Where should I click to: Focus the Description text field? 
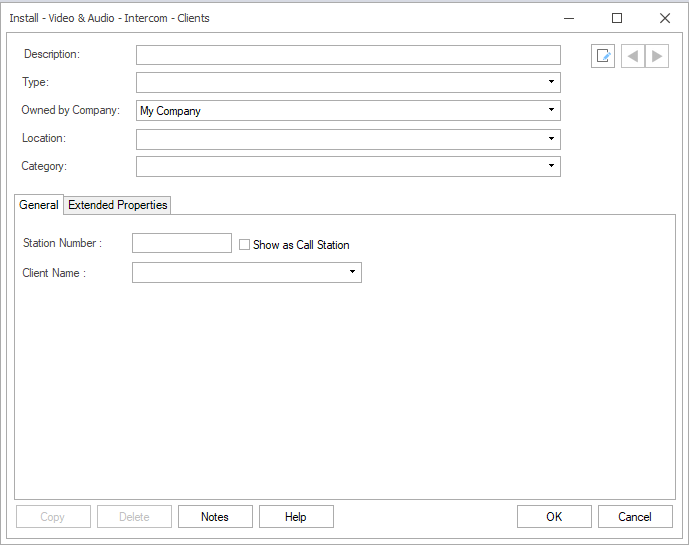[x=348, y=55]
